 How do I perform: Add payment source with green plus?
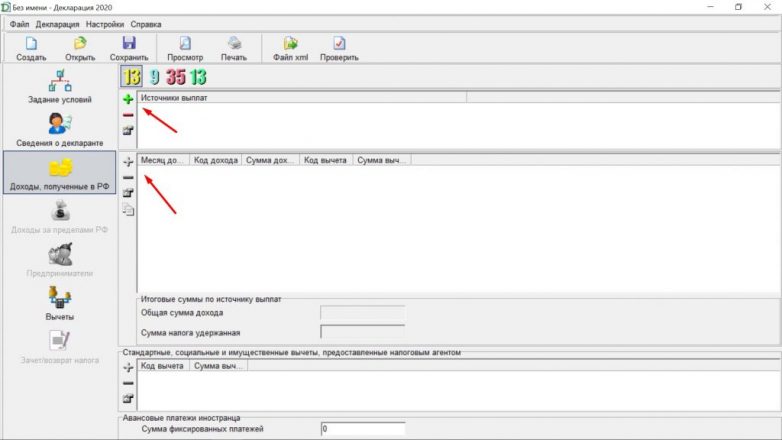point(128,100)
